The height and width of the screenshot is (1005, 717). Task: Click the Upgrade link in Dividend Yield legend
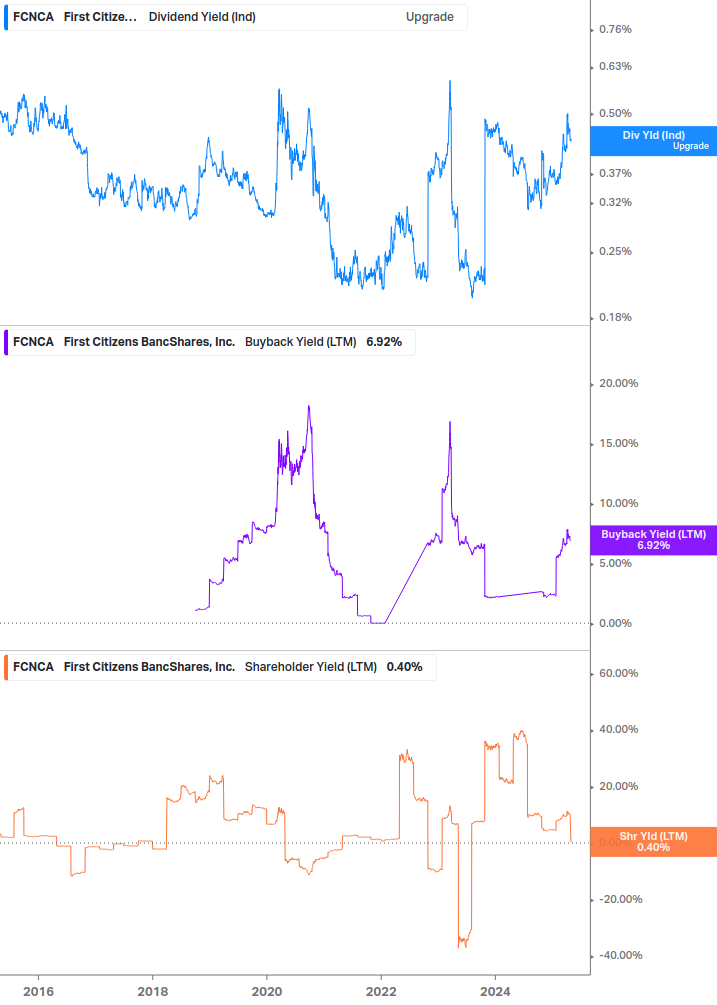tap(429, 17)
